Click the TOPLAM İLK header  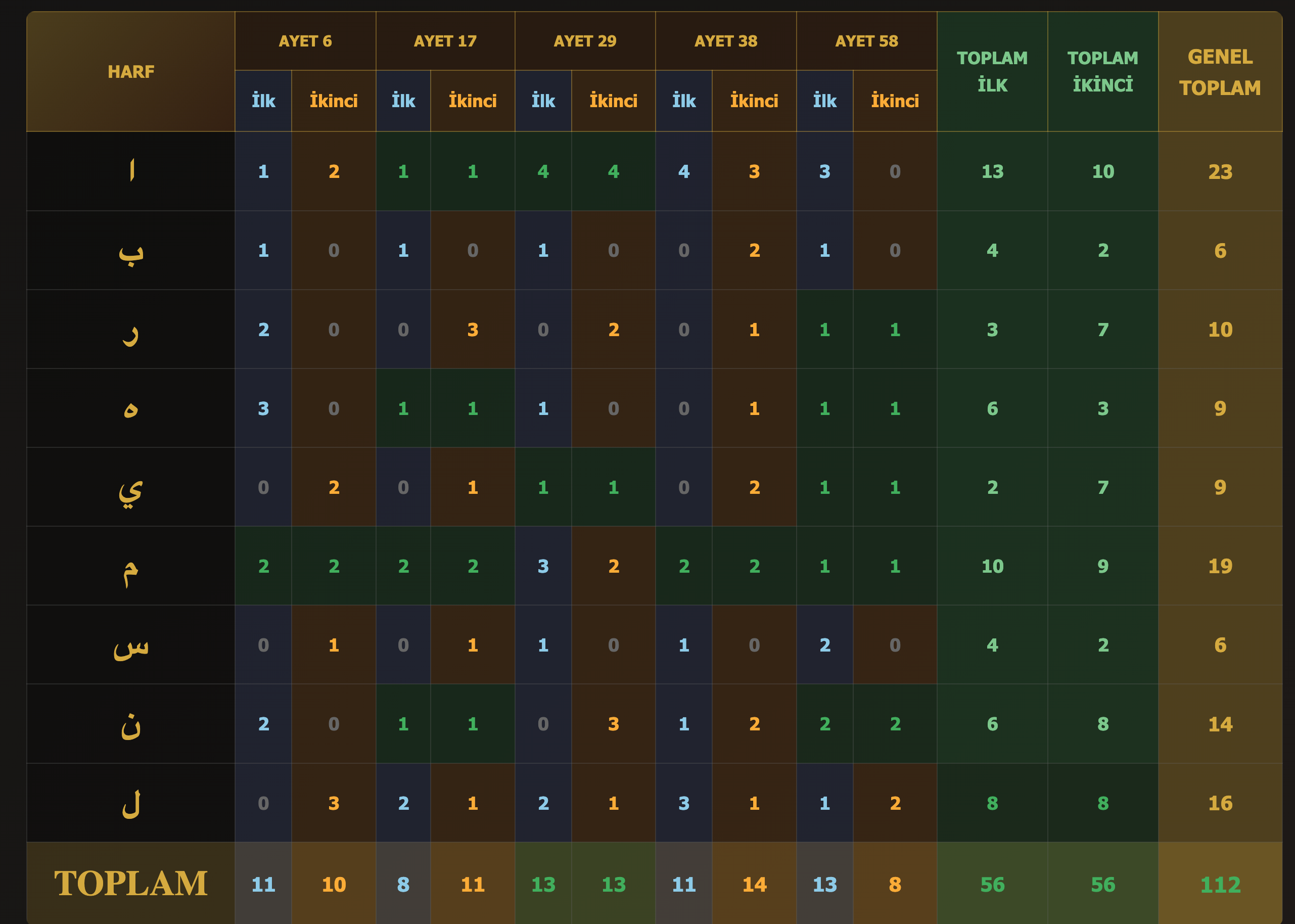(x=992, y=72)
